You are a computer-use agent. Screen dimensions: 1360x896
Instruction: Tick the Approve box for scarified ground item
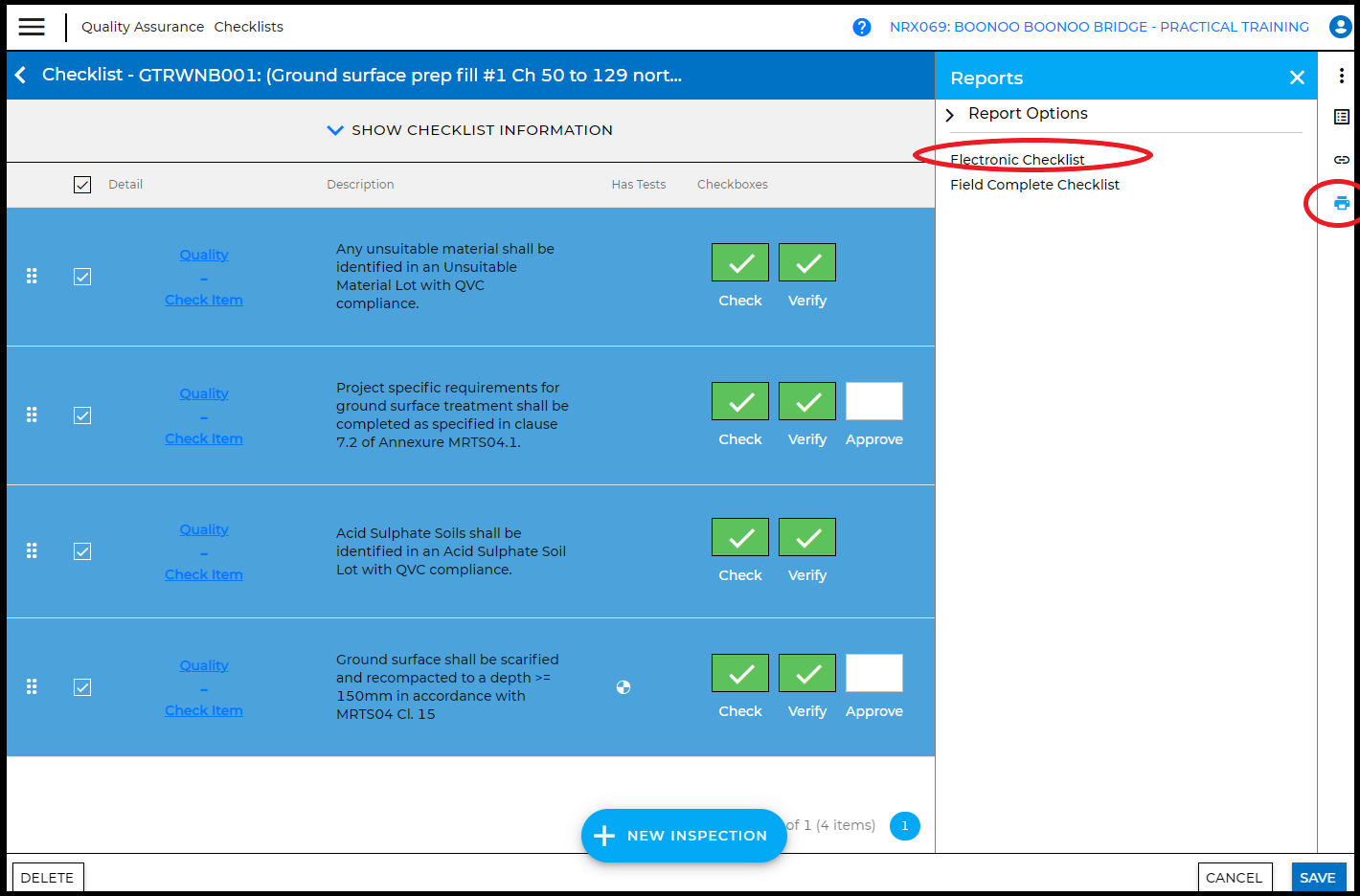point(873,673)
